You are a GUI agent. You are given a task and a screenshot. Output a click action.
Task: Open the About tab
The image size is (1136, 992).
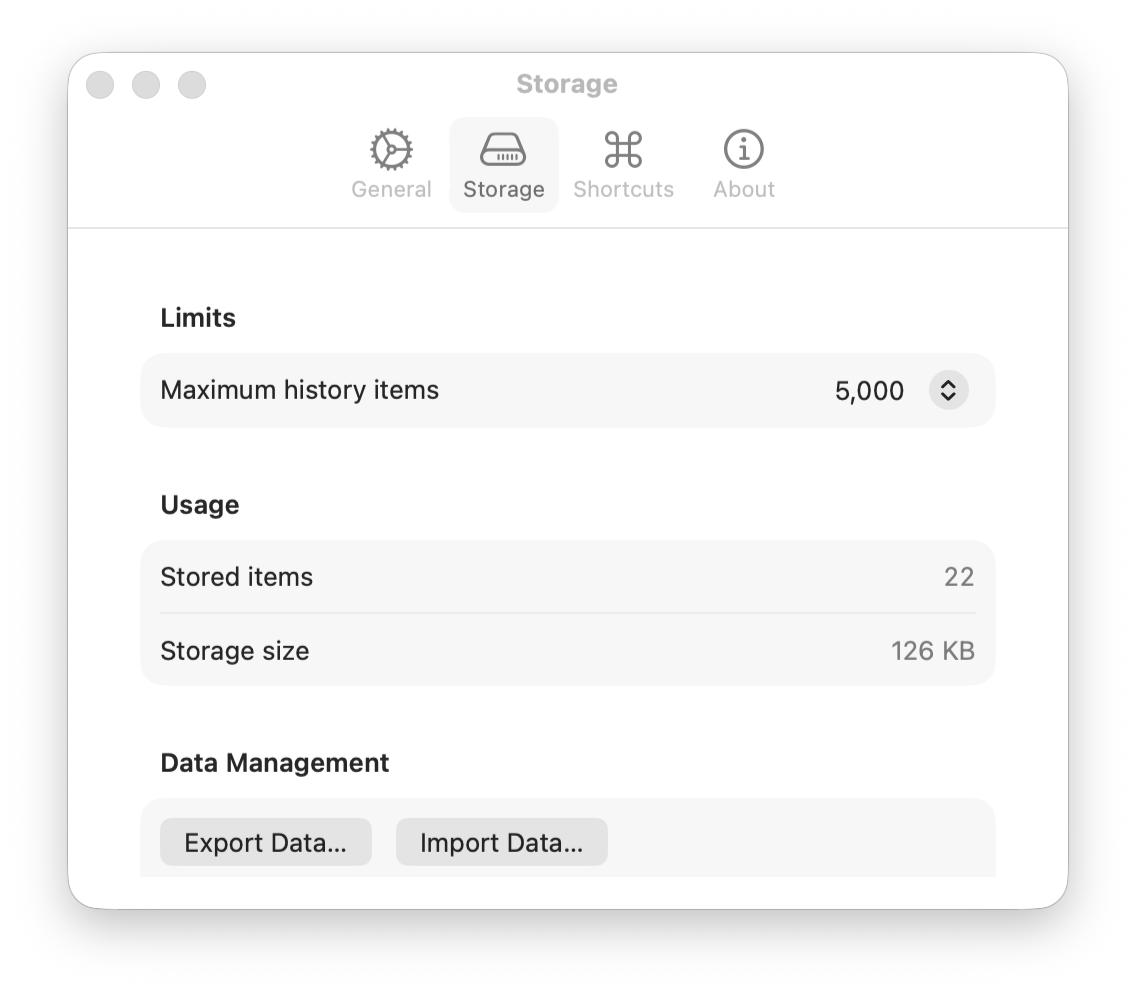(743, 165)
